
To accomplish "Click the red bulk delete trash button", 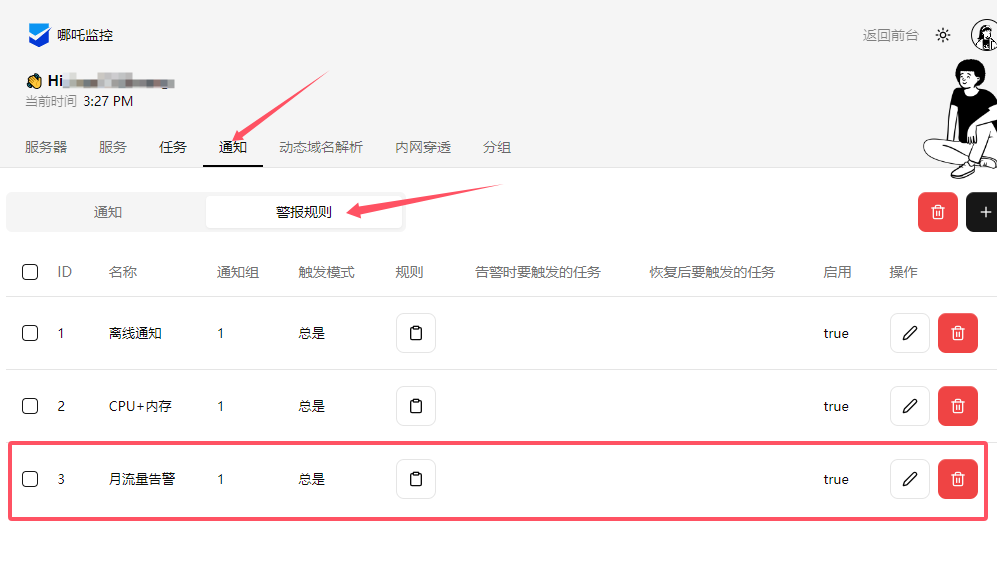I will pos(937,212).
